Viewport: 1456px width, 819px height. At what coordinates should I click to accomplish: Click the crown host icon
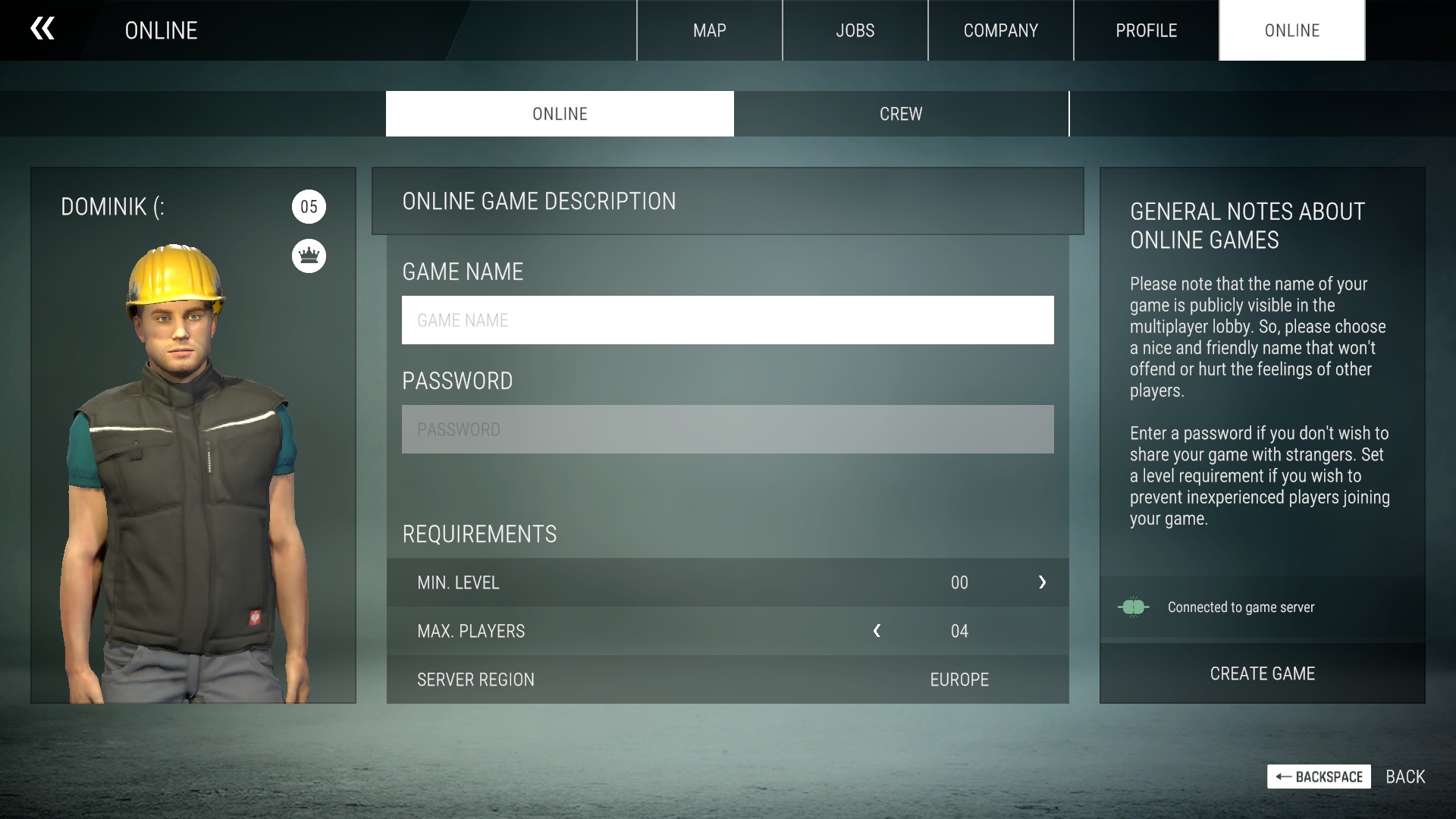click(x=309, y=256)
